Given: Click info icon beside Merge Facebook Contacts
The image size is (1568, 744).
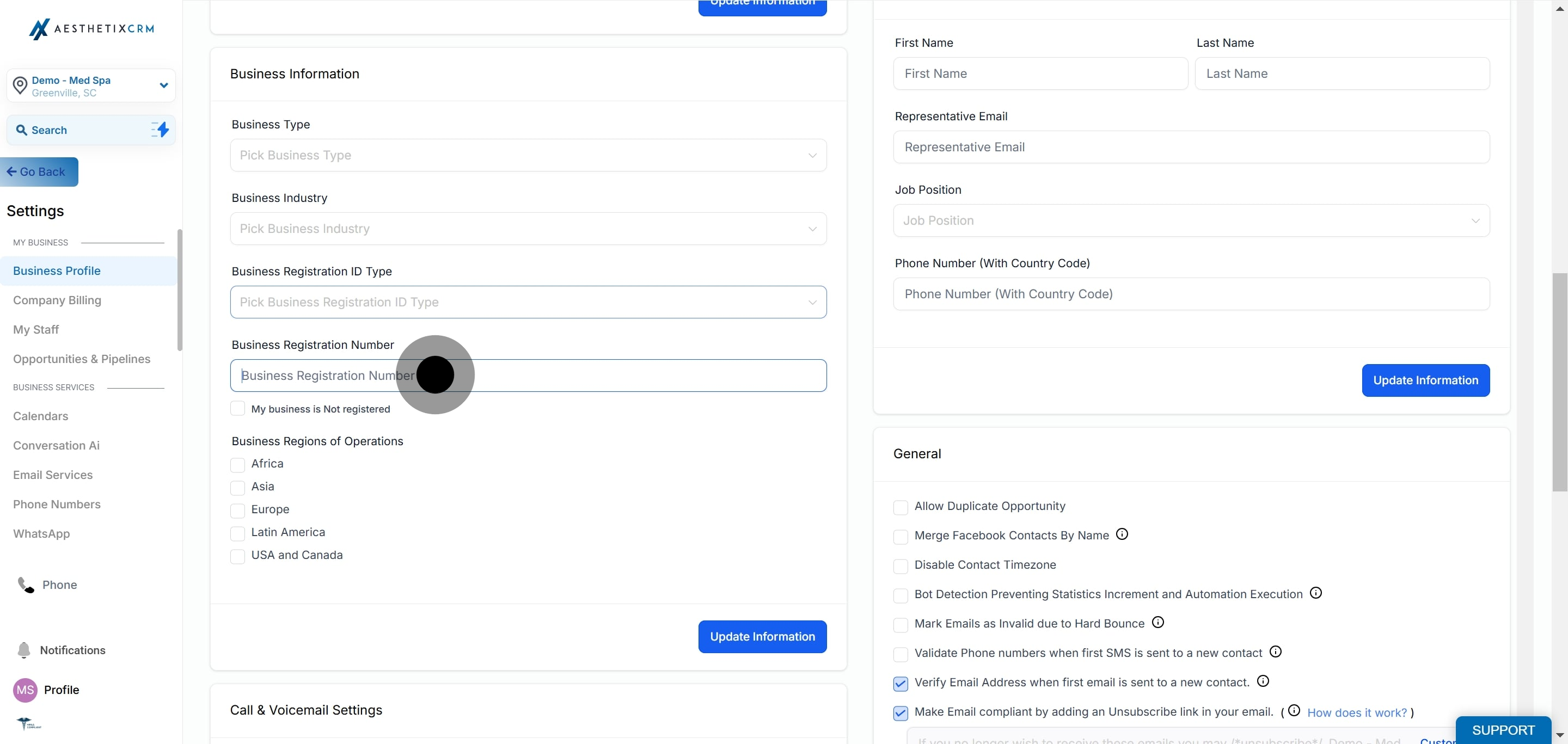Looking at the screenshot, I should (1122, 534).
